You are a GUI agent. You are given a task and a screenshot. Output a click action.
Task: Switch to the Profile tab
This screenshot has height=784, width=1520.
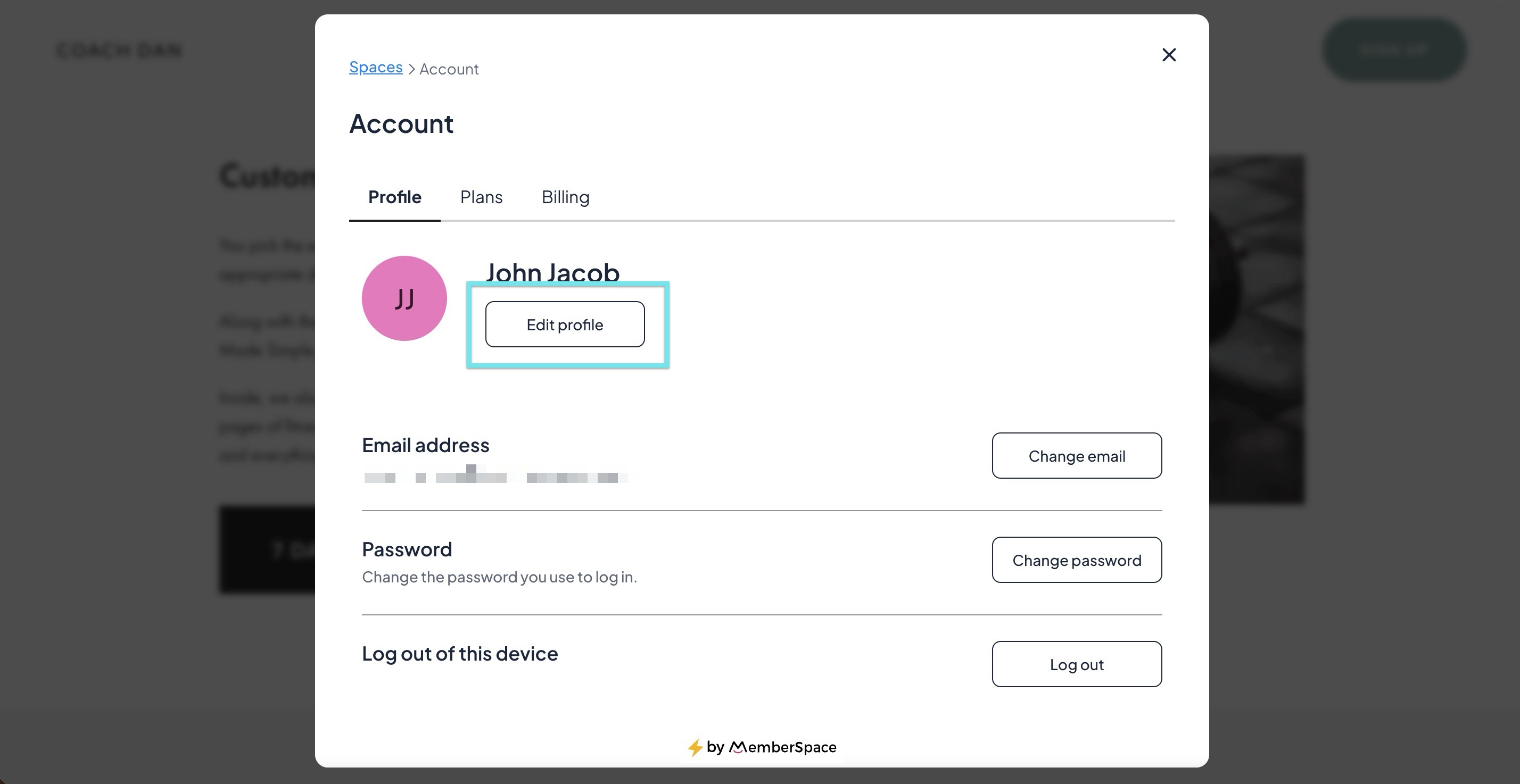tap(394, 197)
